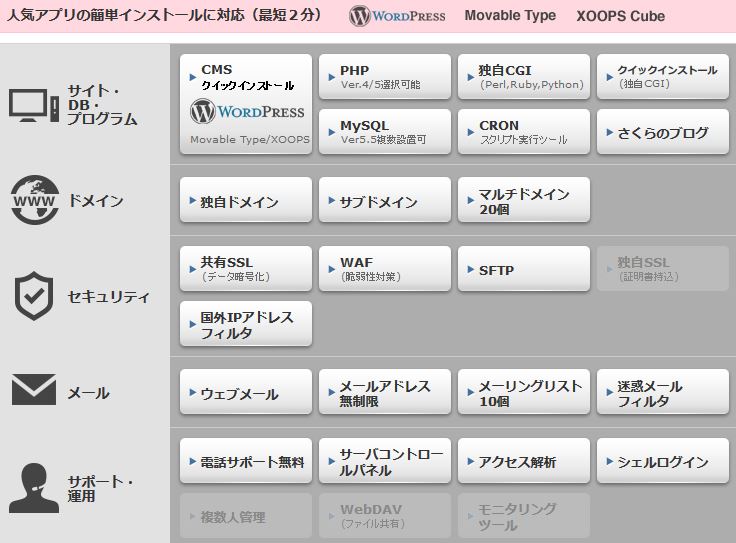Click the XOOPS Cube link in banner
Viewport: 736px width, 543px height.
(x=620, y=16)
